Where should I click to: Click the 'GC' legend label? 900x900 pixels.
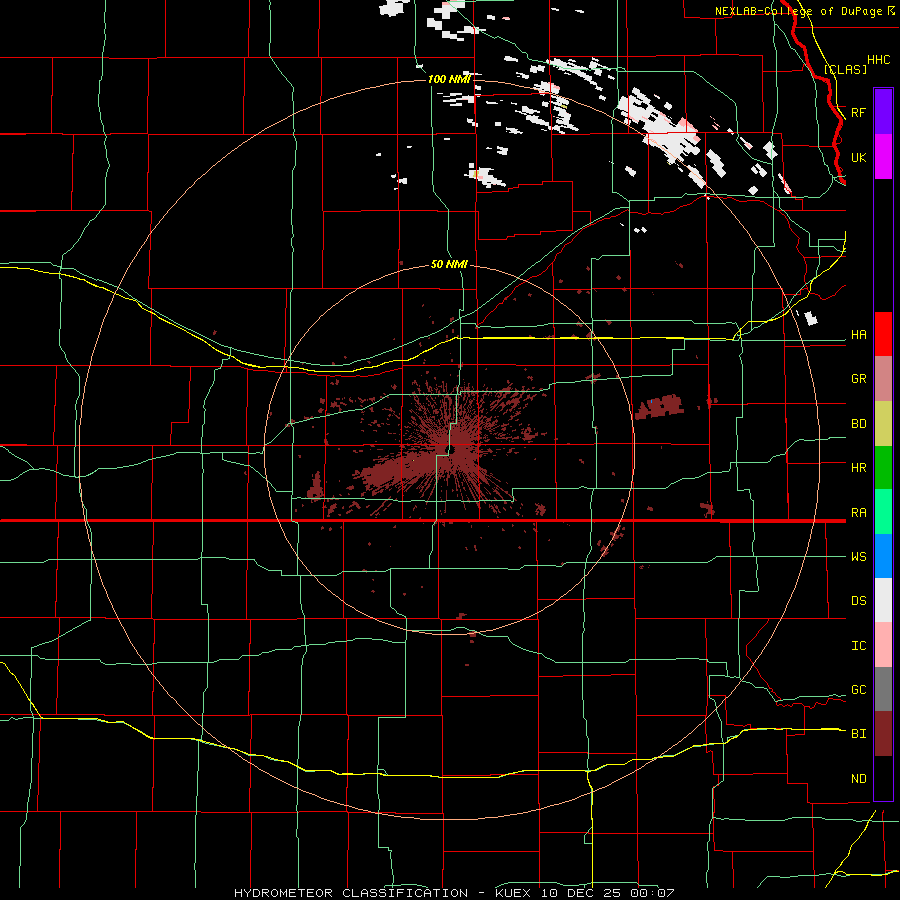(x=858, y=690)
